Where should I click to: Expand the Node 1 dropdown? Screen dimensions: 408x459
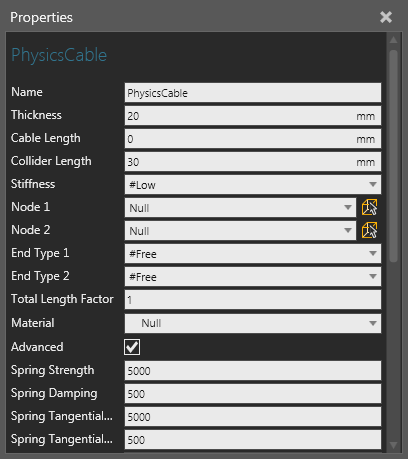point(240,207)
